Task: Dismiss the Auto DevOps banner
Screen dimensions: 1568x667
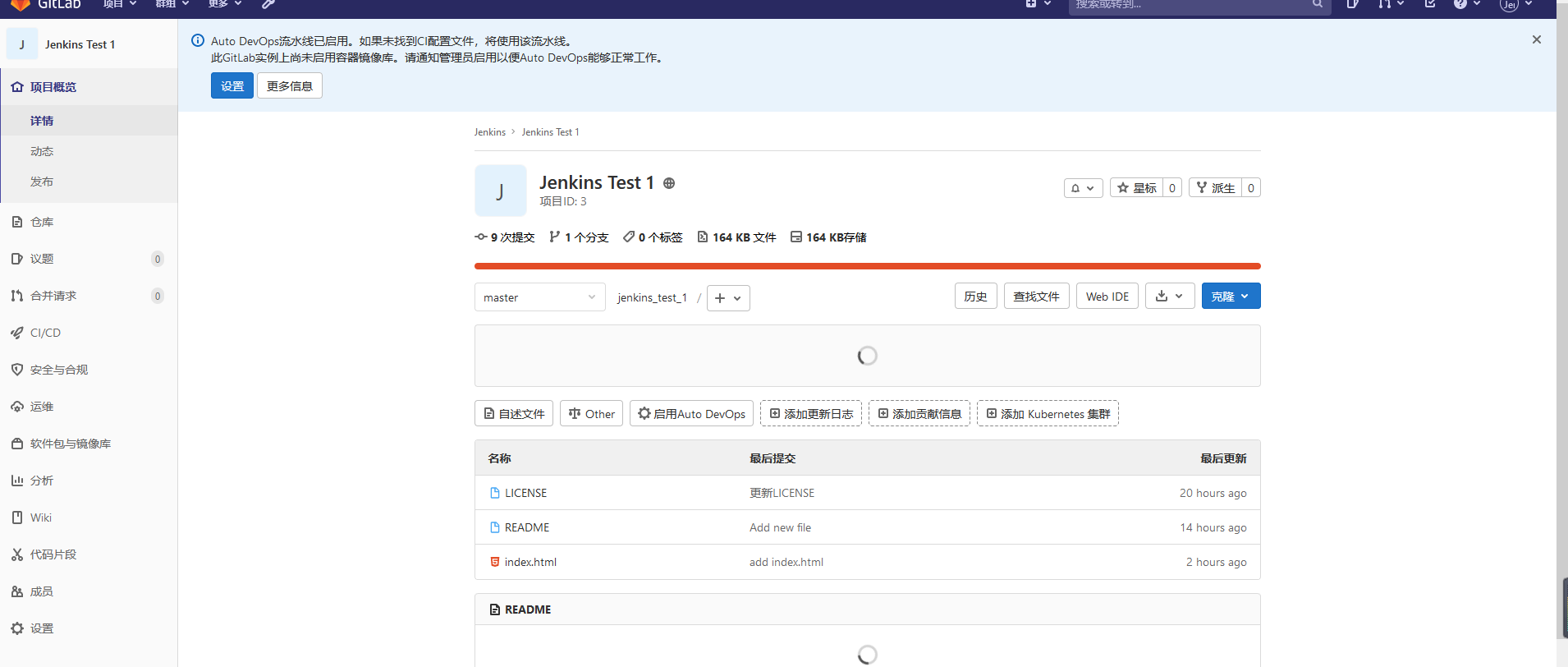Action: click(1537, 39)
